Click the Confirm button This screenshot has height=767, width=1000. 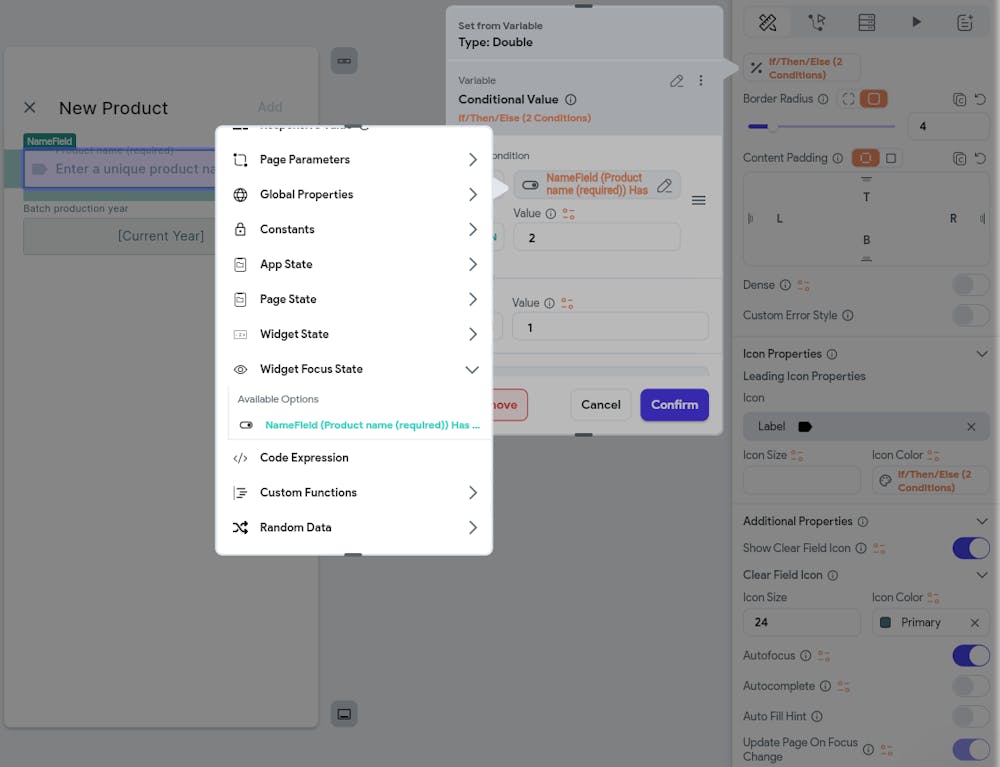click(674, 405)
